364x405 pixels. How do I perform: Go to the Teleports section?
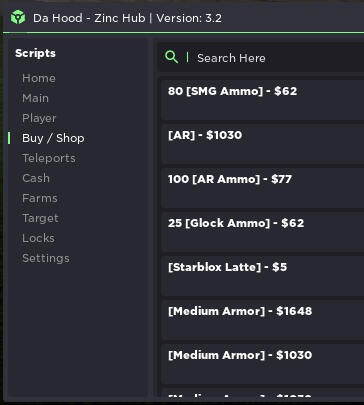tap(49, 158)
